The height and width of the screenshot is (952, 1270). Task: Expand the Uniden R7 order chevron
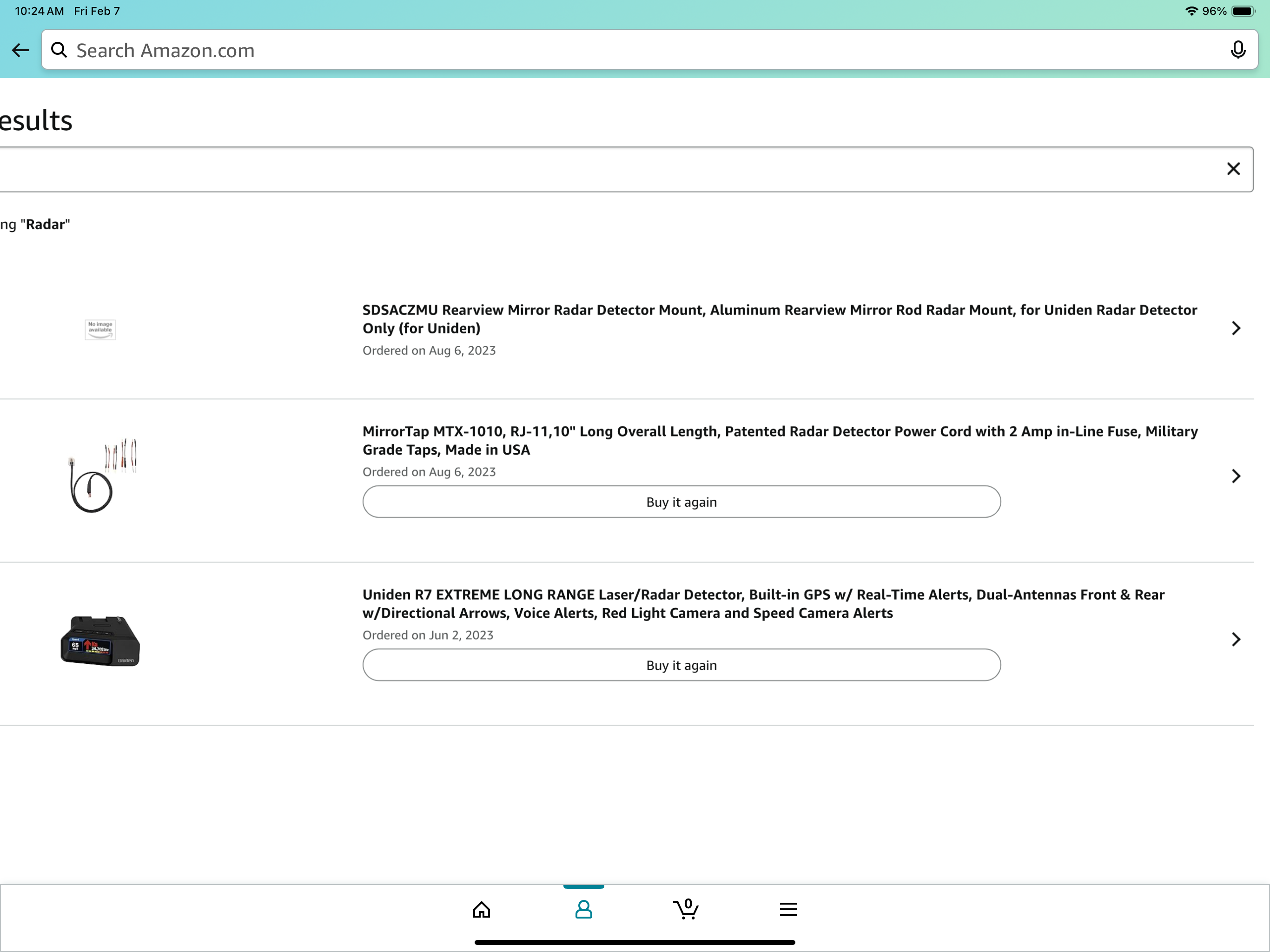coord(1236,640)
